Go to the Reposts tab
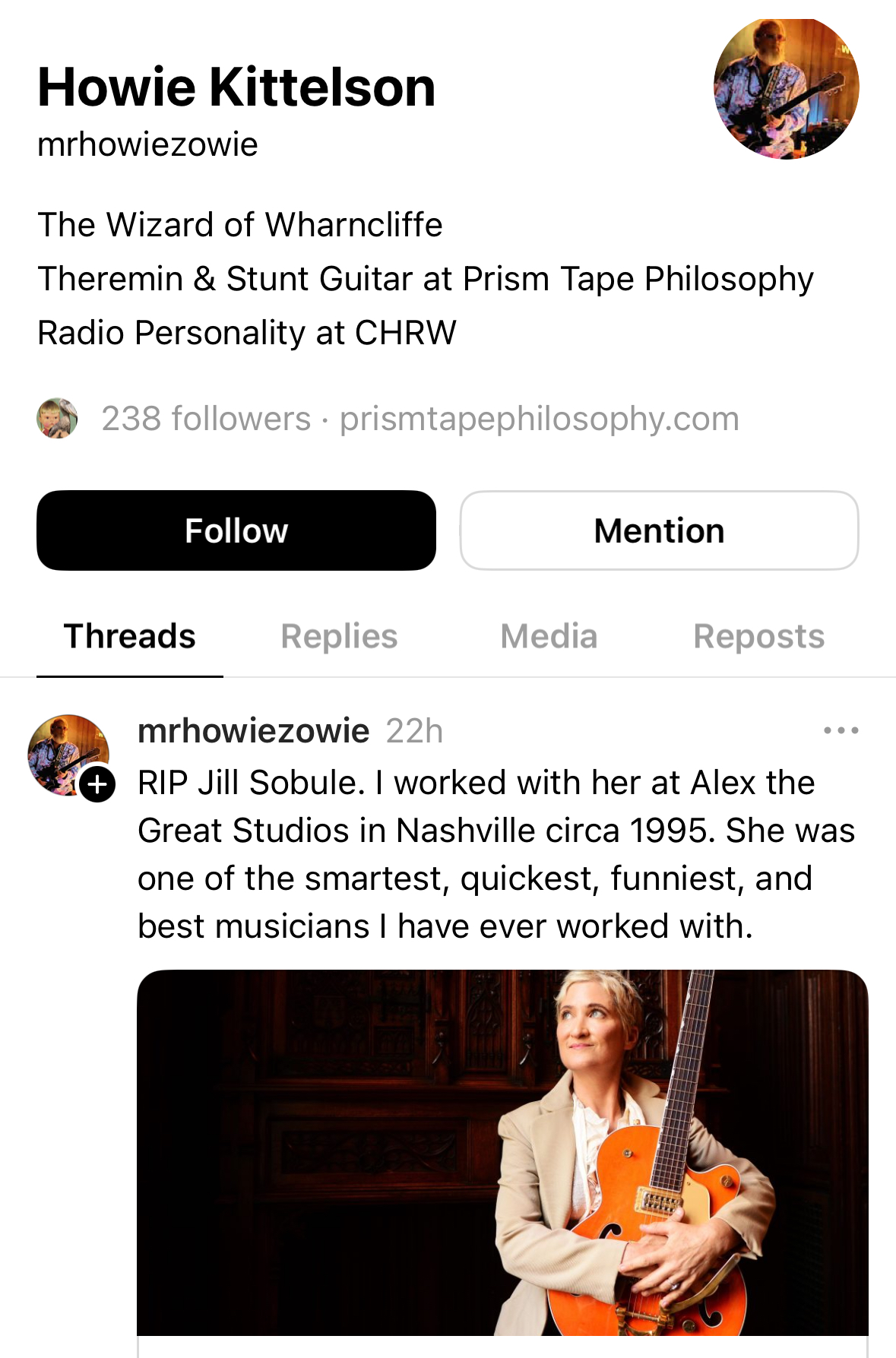The width and height of the screenshot is (896, 1358). [x=758, y=637]
